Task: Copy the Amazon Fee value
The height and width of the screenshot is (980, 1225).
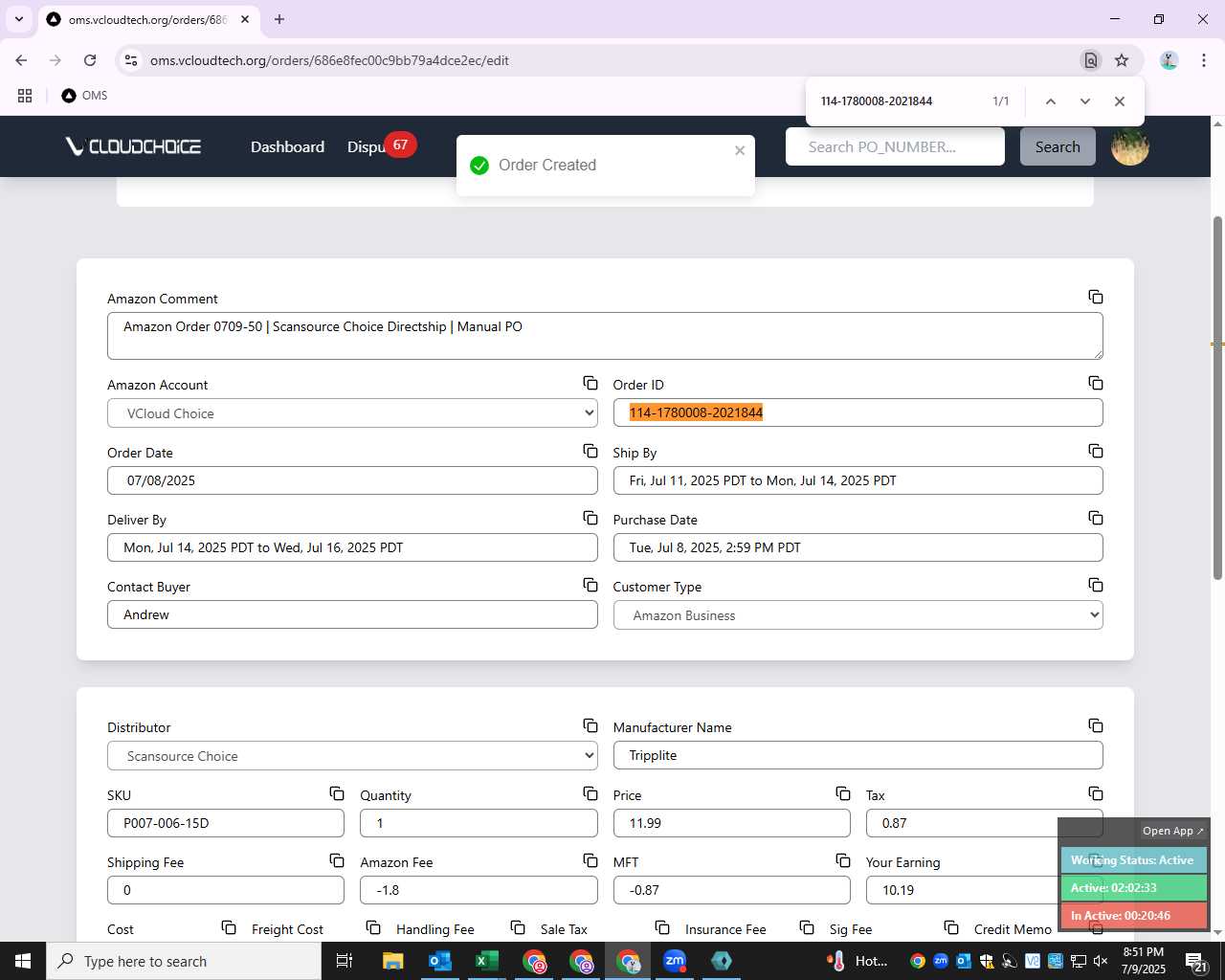Action: [590, 860]
